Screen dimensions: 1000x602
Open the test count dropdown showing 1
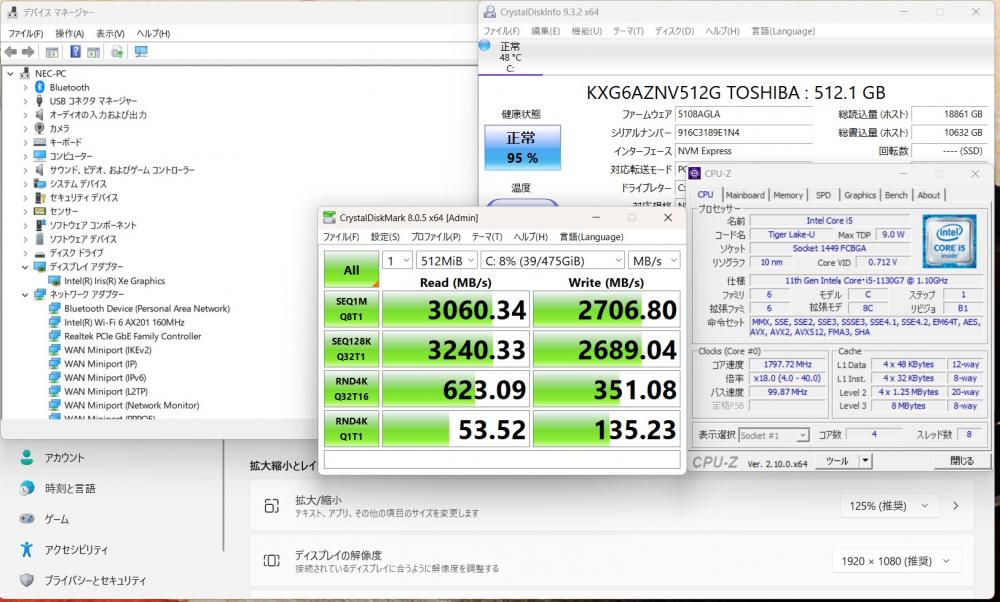[x=397, y=261]
